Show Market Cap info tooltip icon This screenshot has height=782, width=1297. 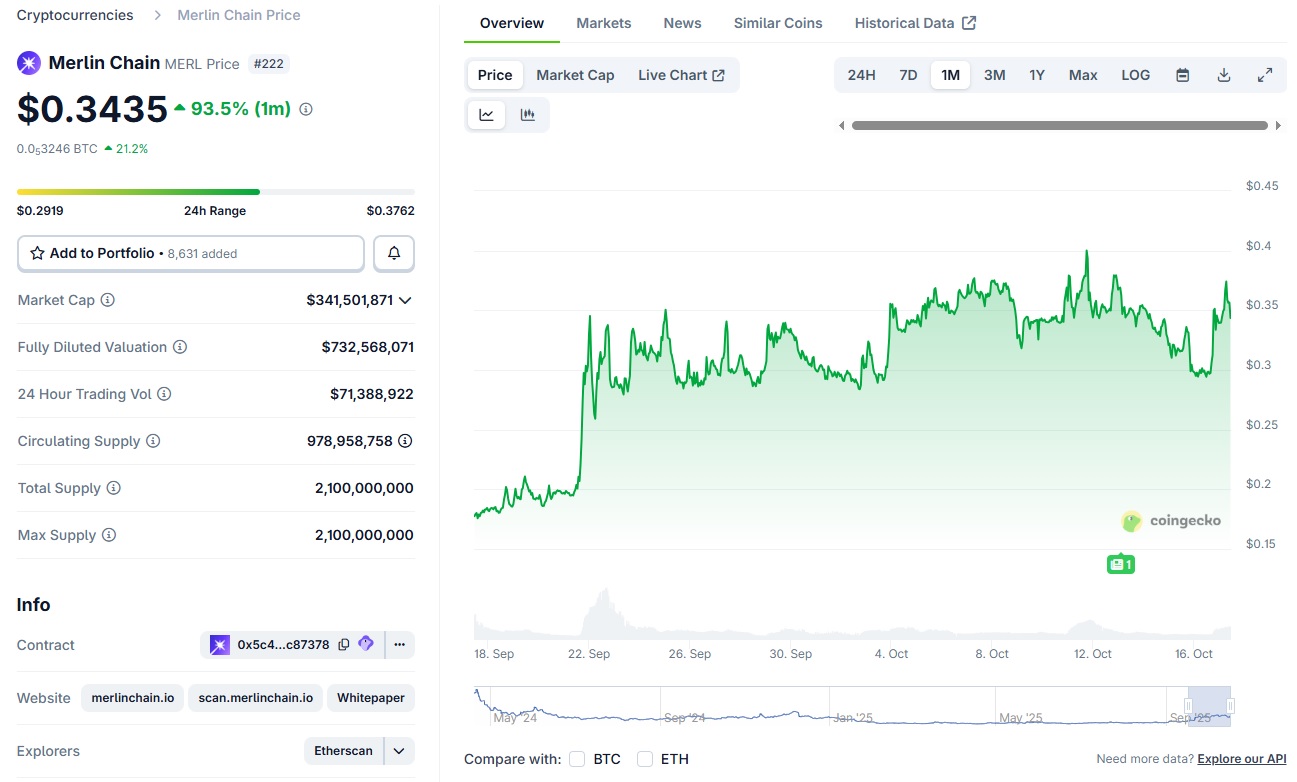click(108, 300)
